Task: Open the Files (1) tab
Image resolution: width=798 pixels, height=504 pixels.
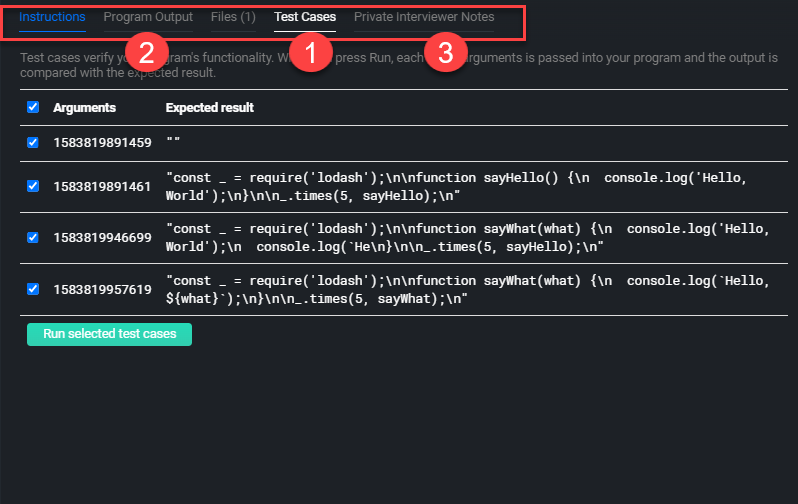Action: click(x=233, y=17)
